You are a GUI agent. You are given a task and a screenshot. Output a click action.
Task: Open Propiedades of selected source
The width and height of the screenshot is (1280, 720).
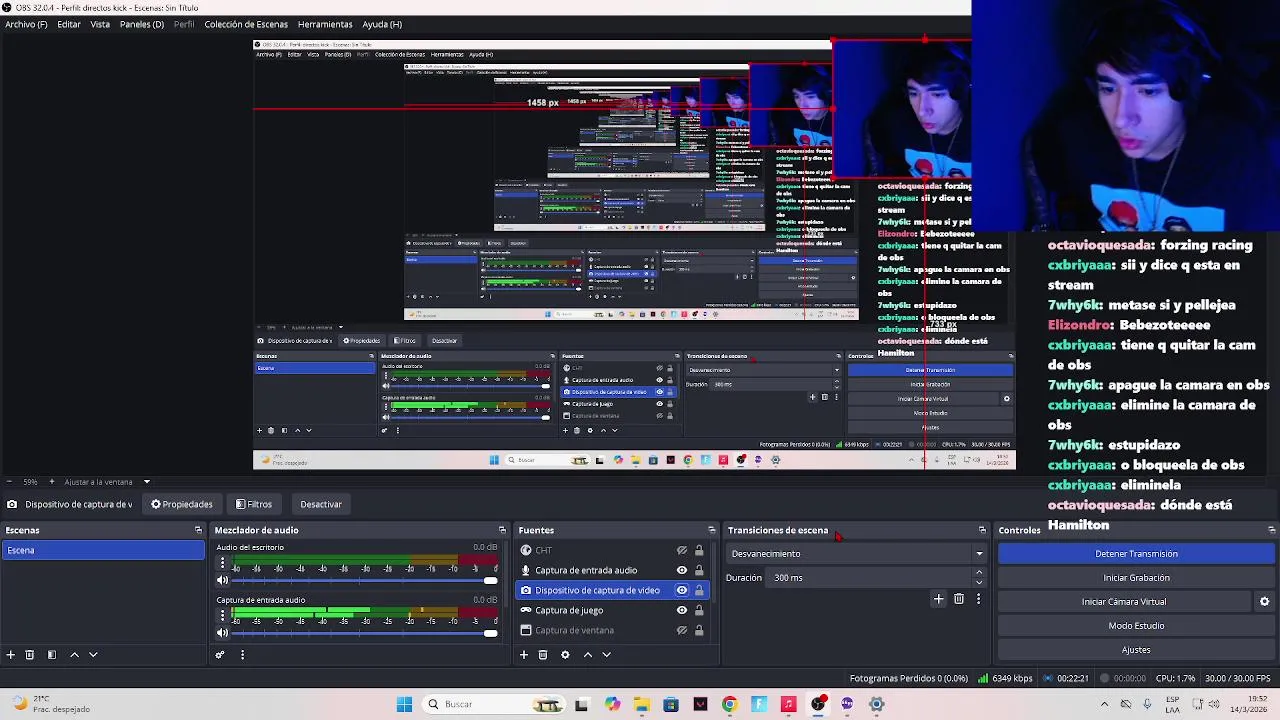point(182,504)
